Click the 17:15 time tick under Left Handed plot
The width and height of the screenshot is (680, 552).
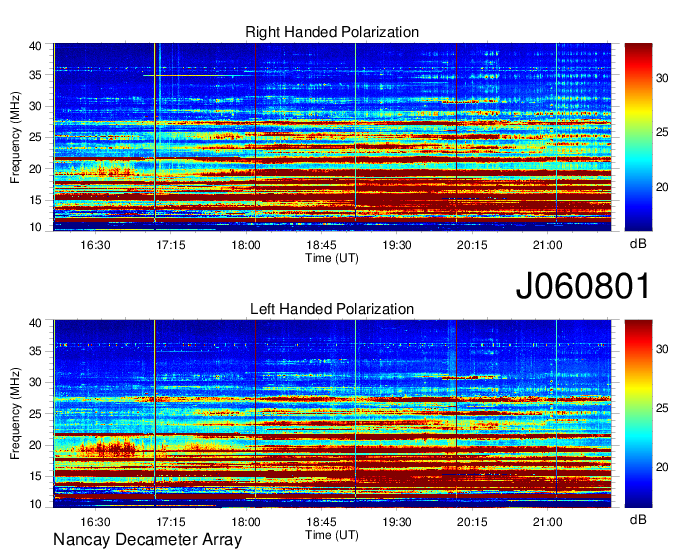pyautogui.click(x=171, y=522)
